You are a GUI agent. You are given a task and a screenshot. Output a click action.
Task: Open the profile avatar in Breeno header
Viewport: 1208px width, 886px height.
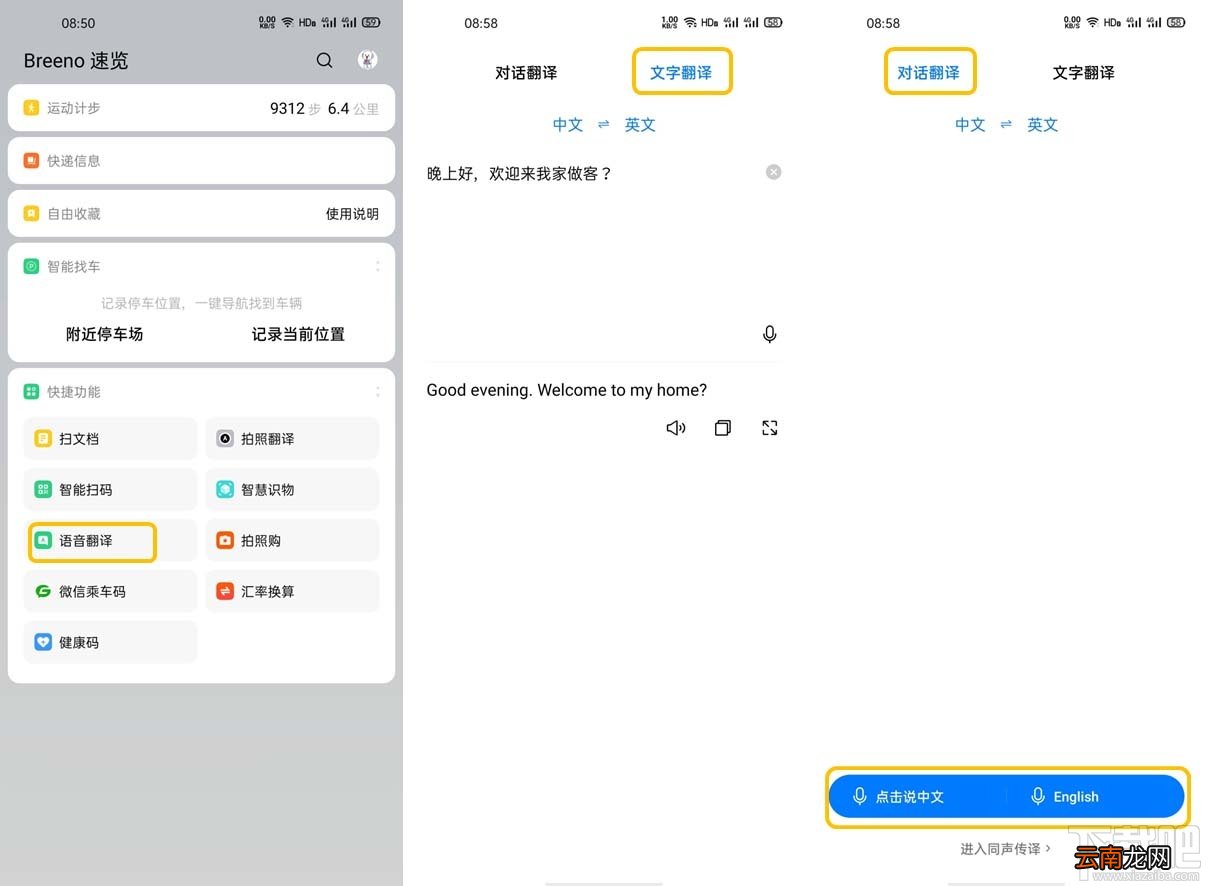tap(368, 60)
